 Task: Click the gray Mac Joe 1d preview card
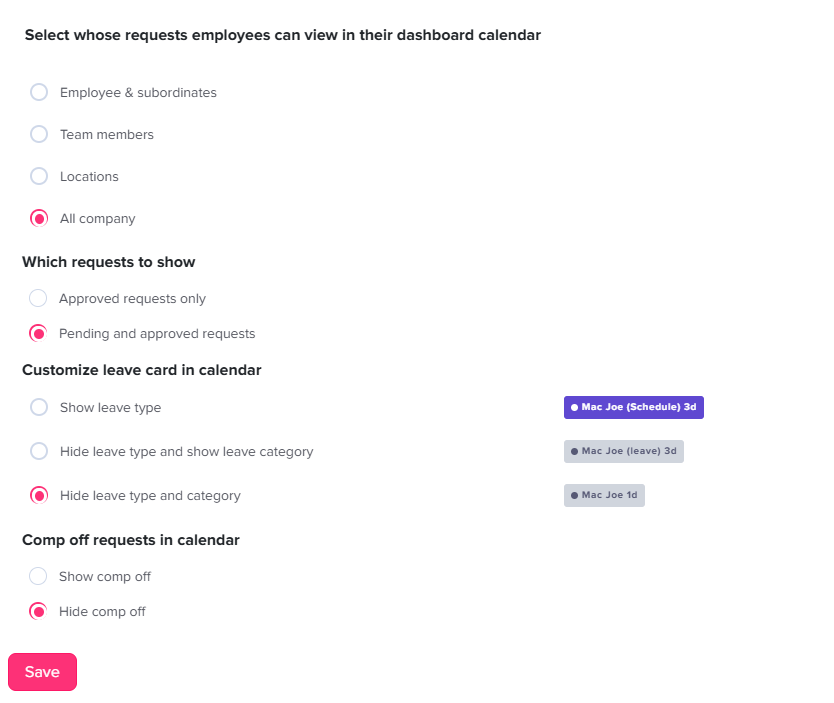(604, 495)
